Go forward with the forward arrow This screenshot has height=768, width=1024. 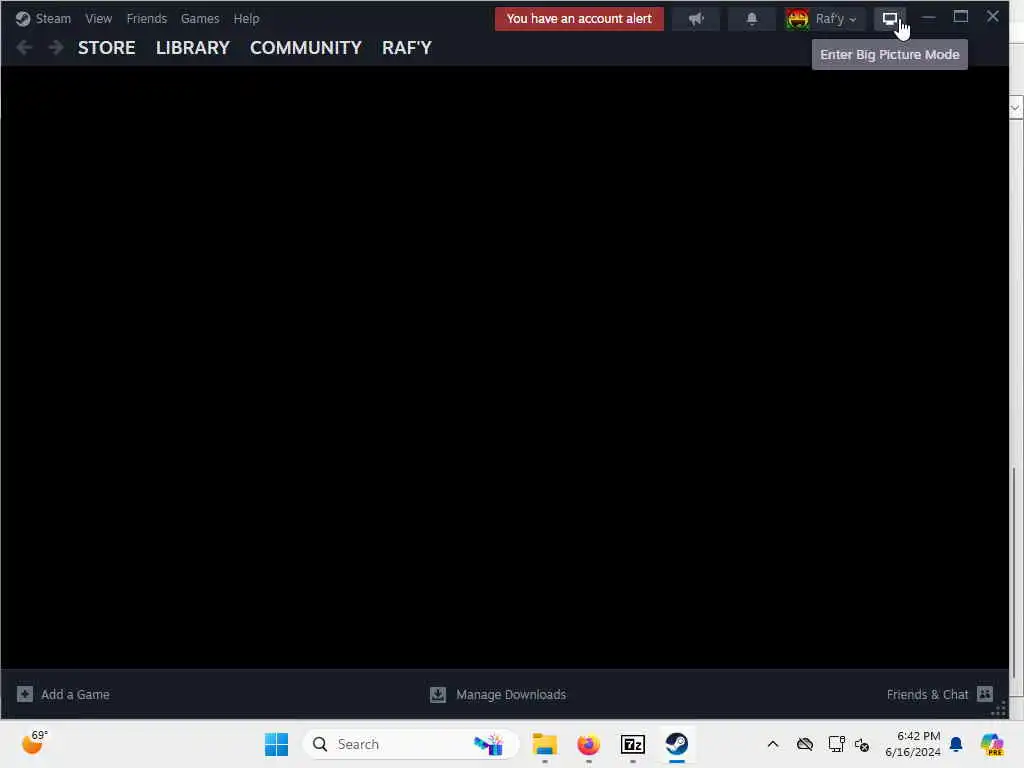(x=56, y=48)
